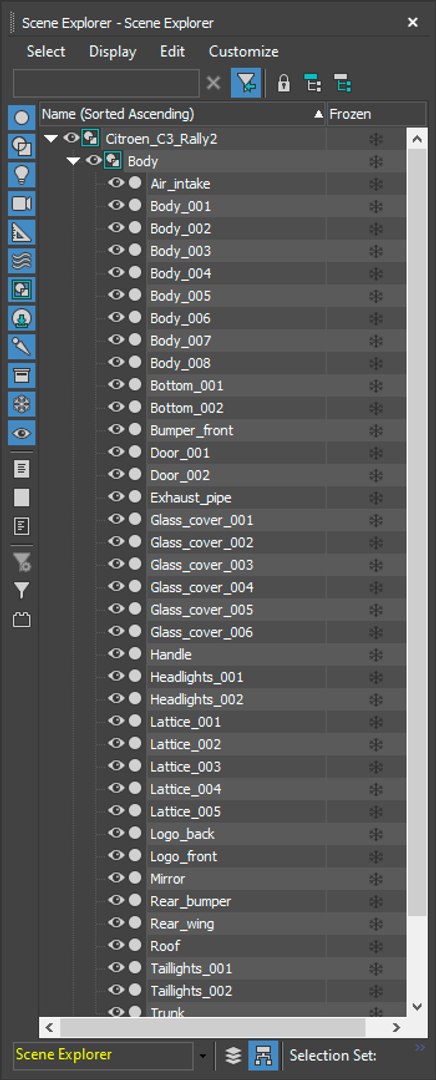436x1080 pixels.
Task: Click first teal hierarchy icon in toolbar
Action: click(x=313, y=84)
